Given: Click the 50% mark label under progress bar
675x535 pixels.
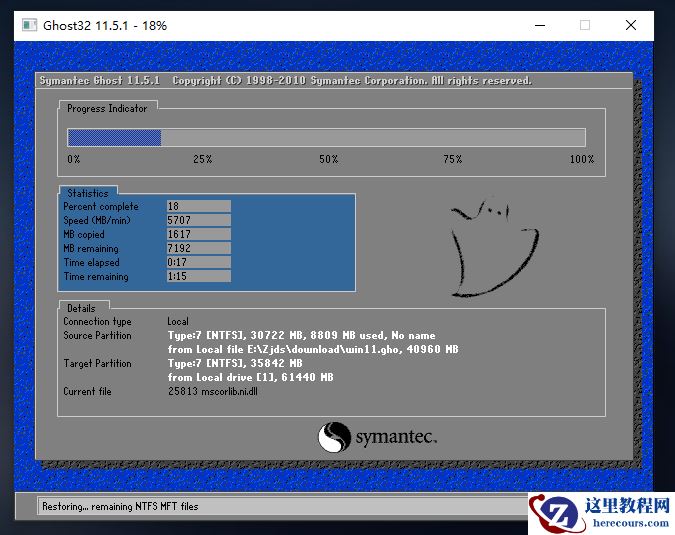Looking at the screenshot, I should [x=328, y=160].
